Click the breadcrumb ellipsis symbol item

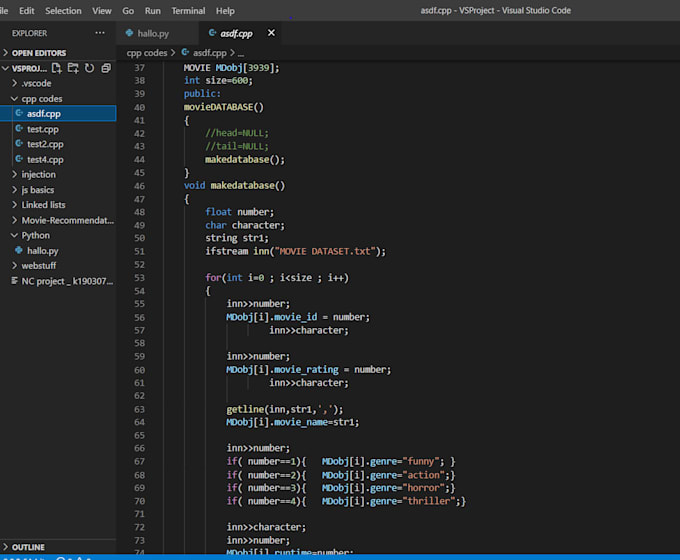point(241,53)
